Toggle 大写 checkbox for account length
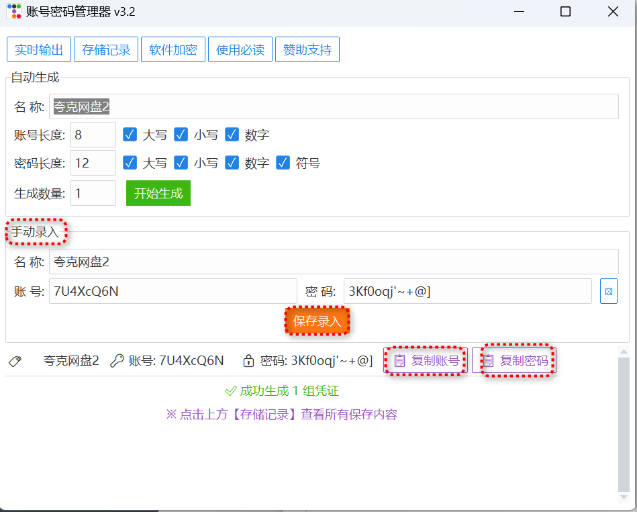 130,134
